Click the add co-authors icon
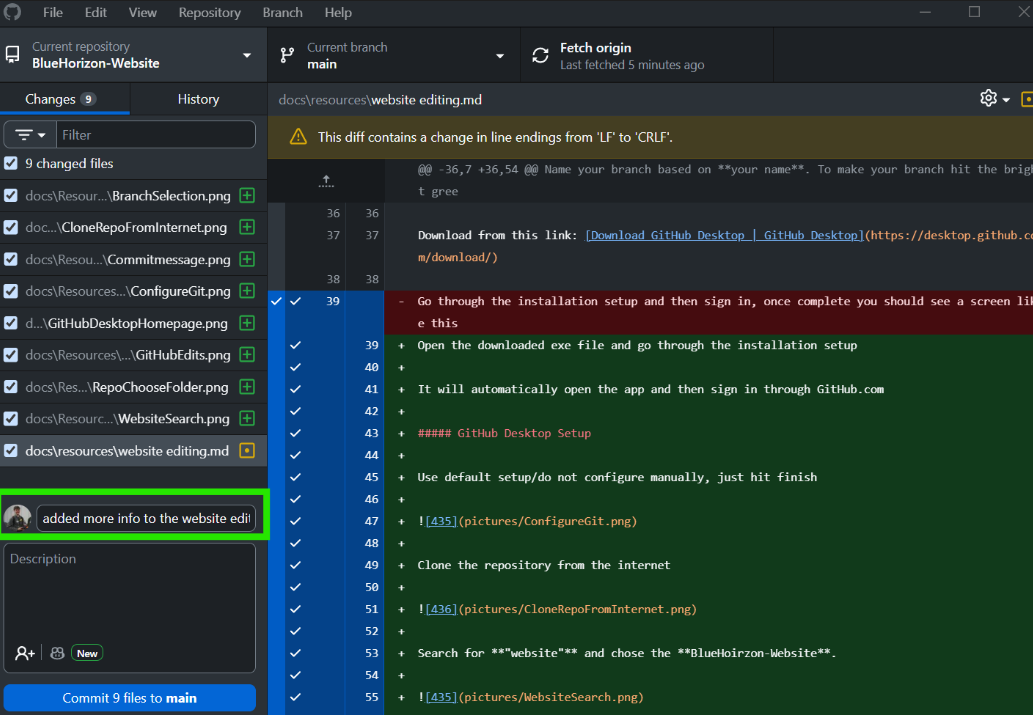The image size is (1033, 715). pos(25,653)
